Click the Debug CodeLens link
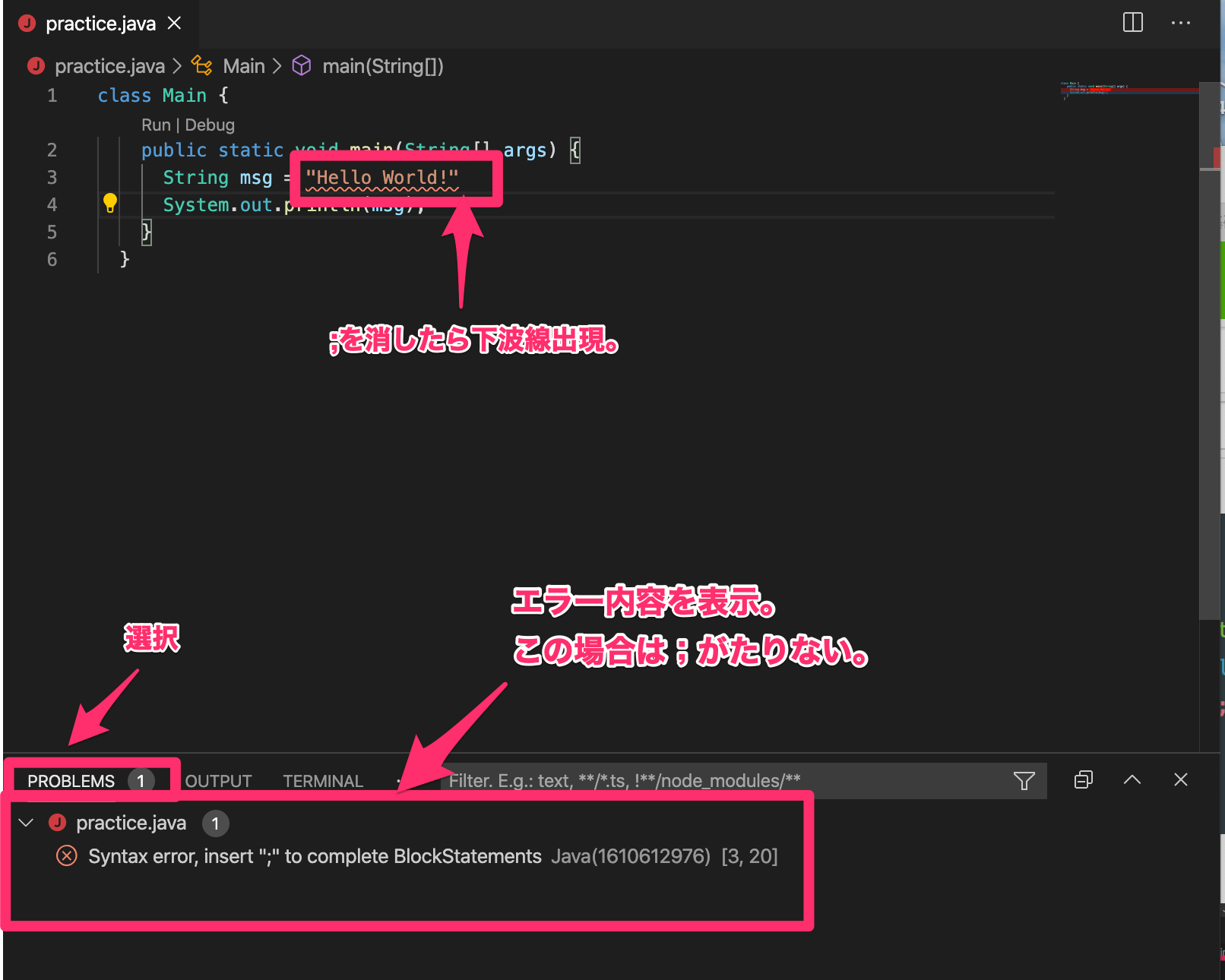The image size is (1225, 980). tap(210, 125)
